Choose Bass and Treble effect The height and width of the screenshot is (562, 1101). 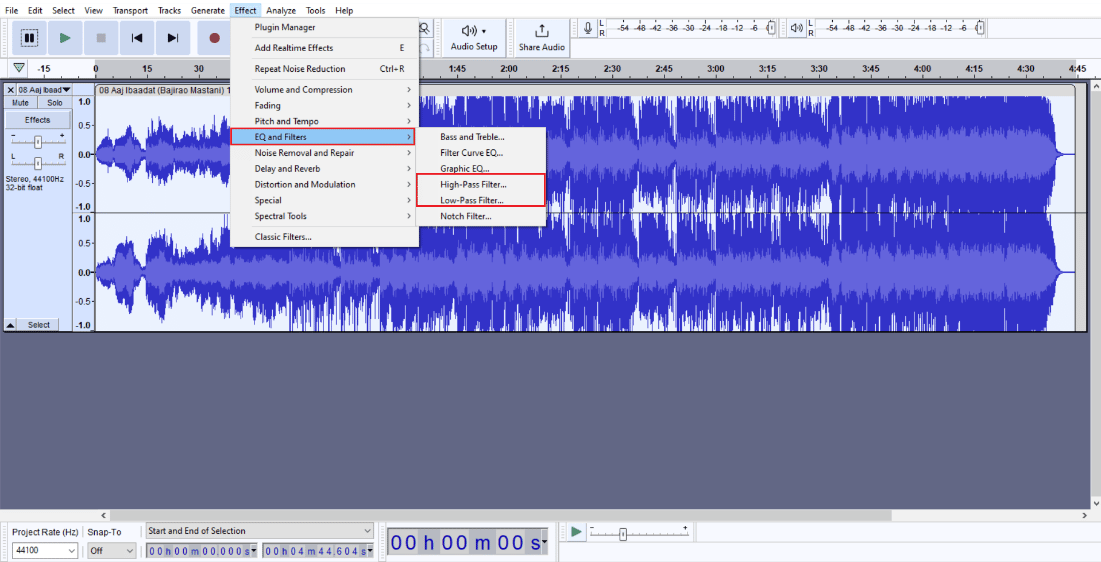pos(481,137)
